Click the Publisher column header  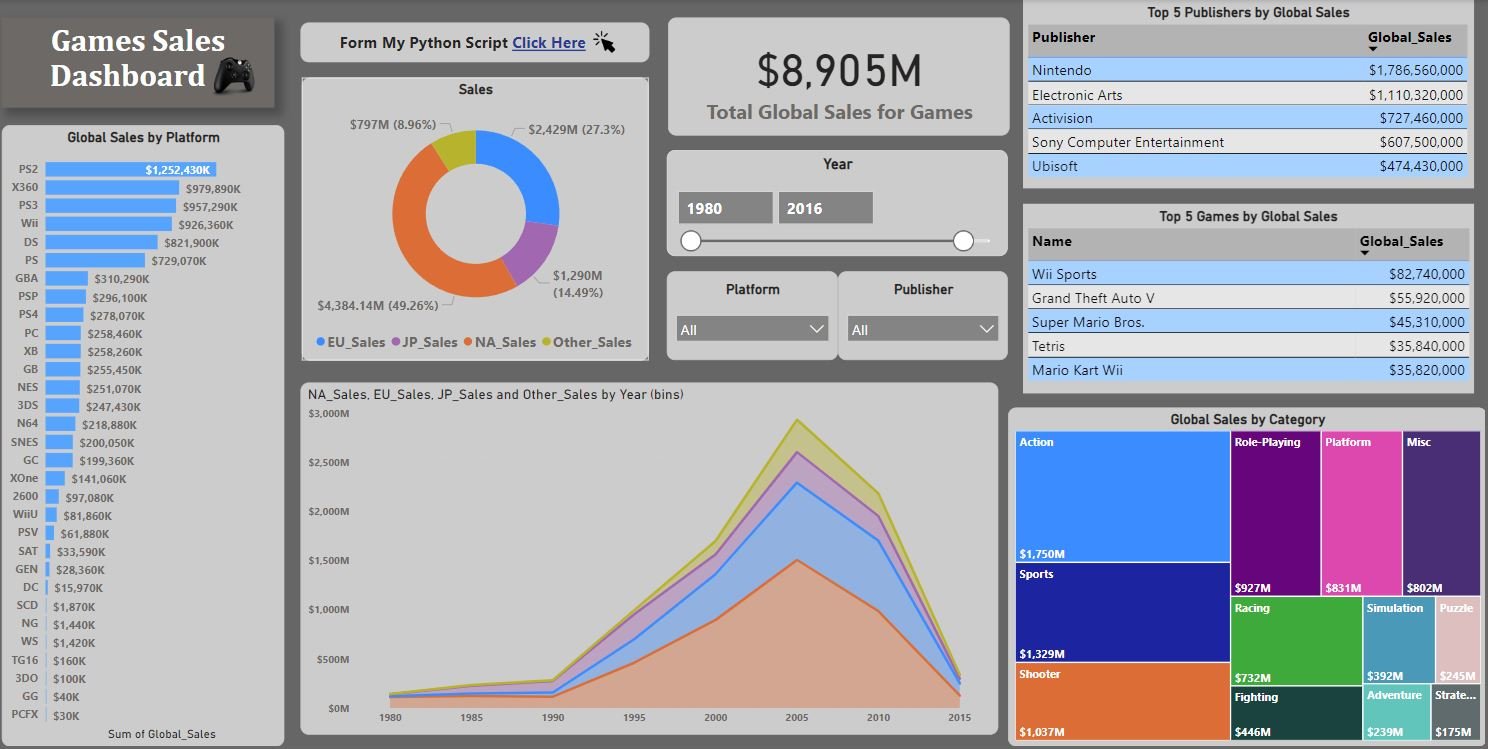pyautogui.click(x=1063, y=38)
